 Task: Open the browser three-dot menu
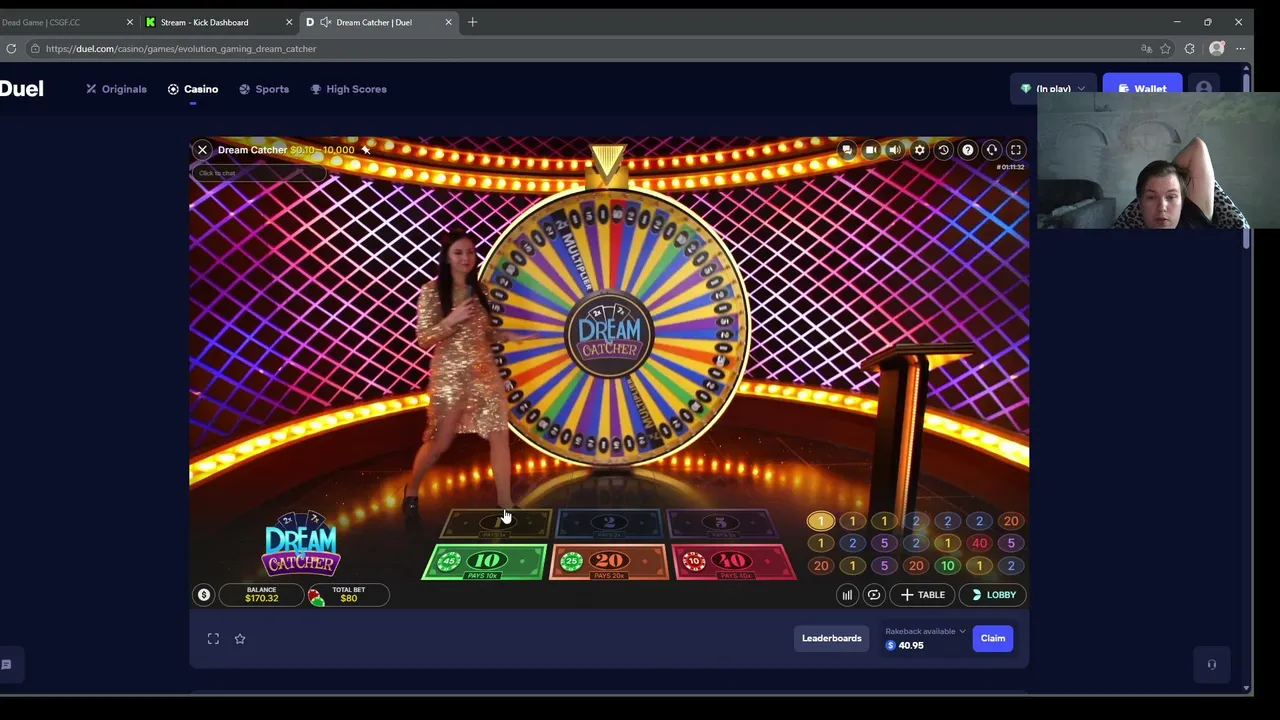1241,49
